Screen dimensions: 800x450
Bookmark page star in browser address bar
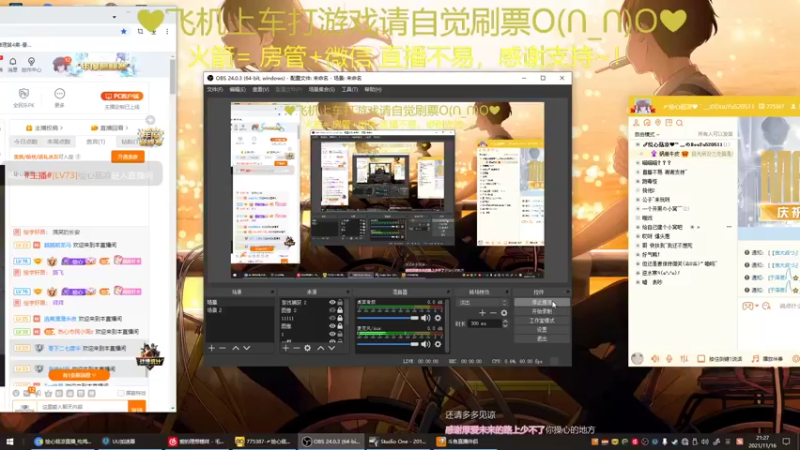pyautogui.click(x=123, y=31)
